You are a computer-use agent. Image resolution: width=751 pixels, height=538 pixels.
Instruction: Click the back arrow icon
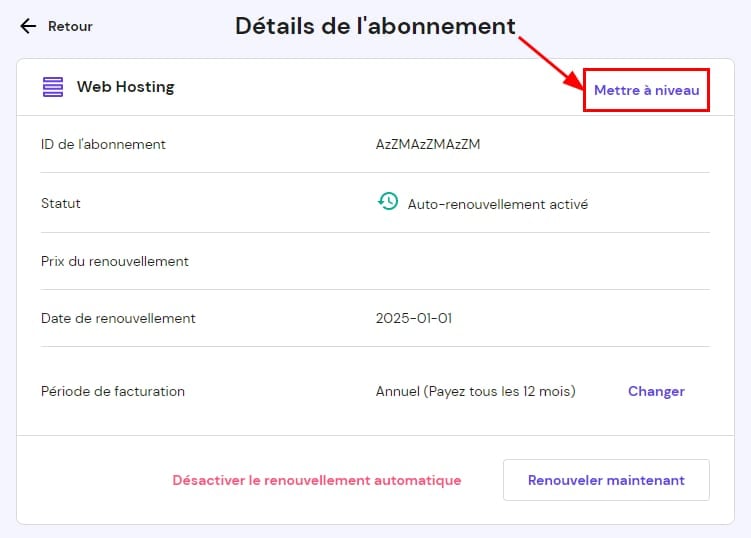pos(28,26)
